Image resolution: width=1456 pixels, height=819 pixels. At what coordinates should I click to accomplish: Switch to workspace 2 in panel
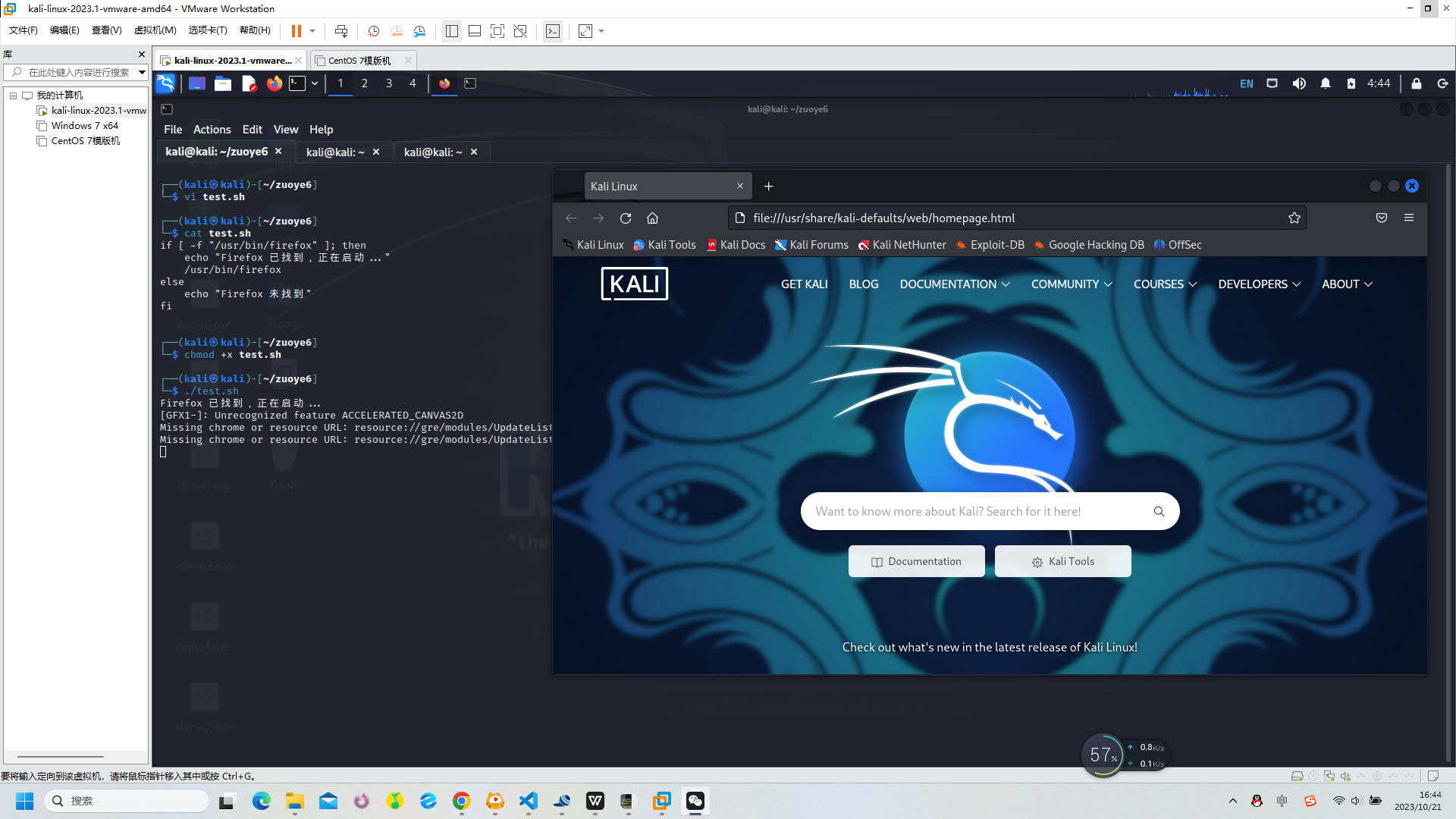(x=365, y=83)
